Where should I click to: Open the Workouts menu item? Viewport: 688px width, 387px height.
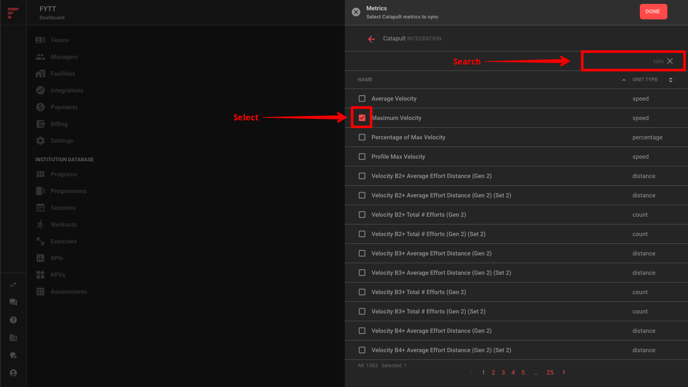coord(63,225)
